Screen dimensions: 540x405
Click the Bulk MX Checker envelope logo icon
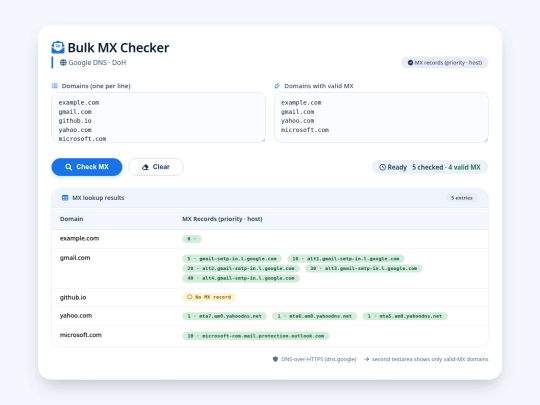point(58,48)
